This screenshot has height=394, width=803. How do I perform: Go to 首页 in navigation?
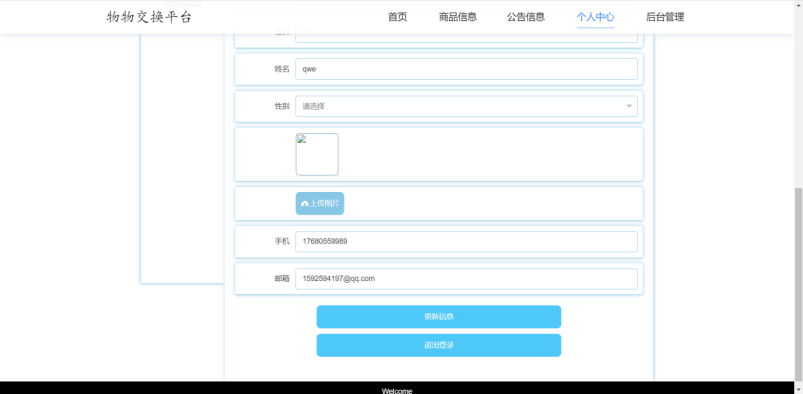coord(397,17)
